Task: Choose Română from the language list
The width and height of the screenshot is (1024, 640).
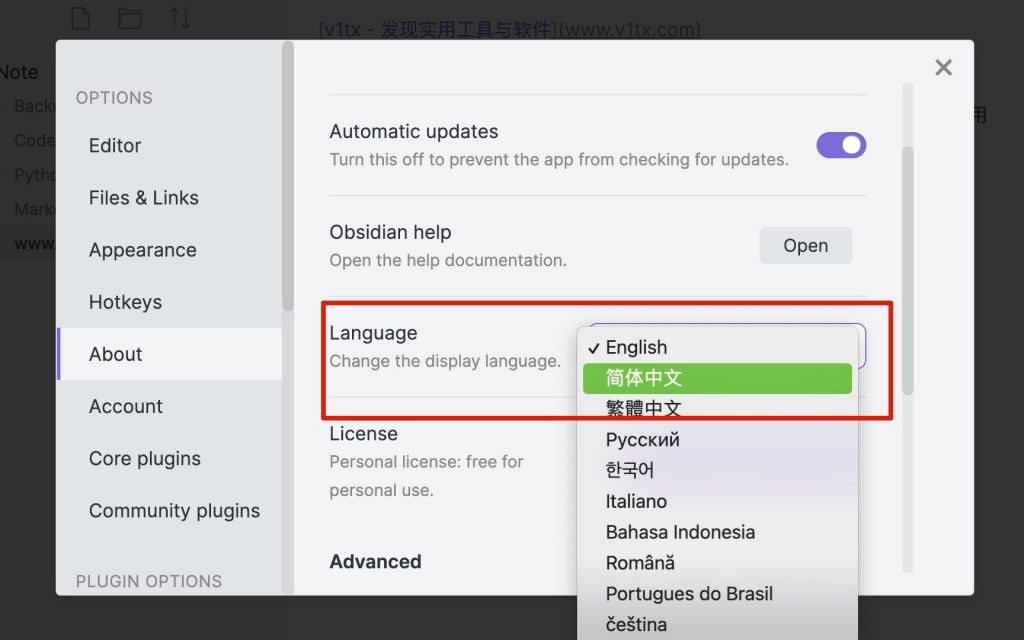Action: tap(717, 563)
